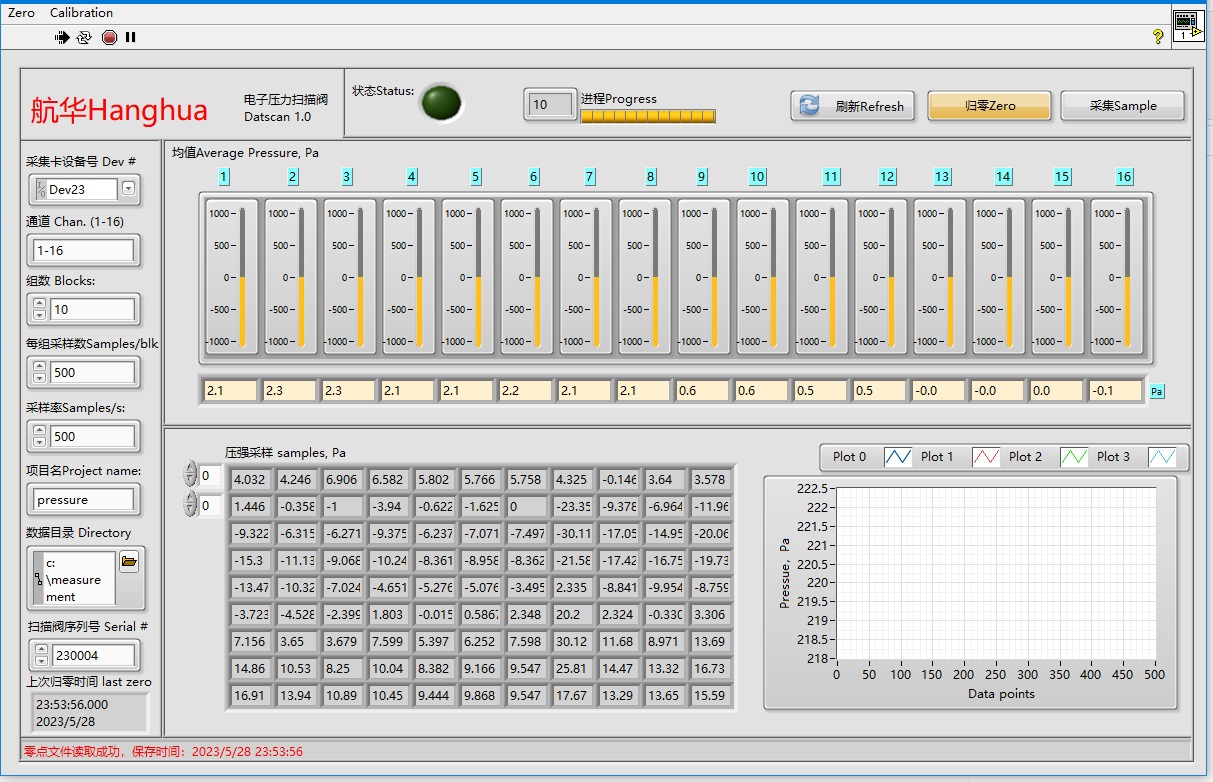Viewport: 1213px width, 782px height.
Task: Click the Run Continuously toolbar icon
Action: [x=84, y=37]
